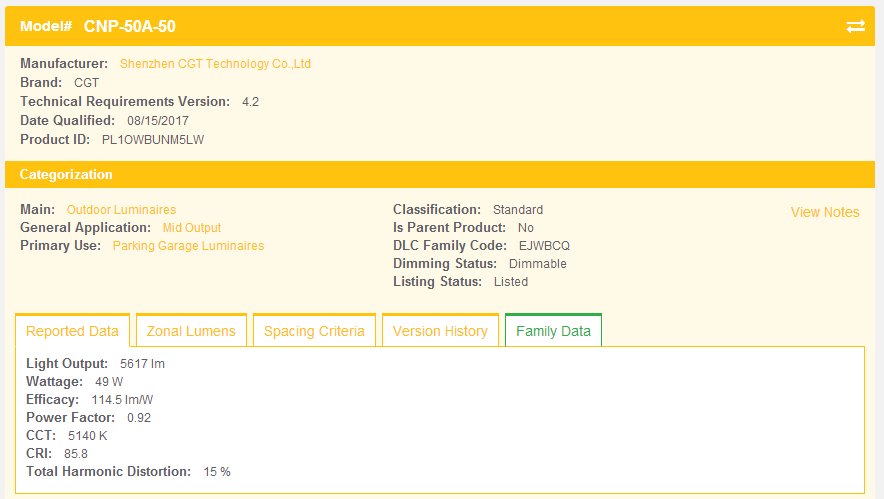The height and width of the screenshot is (499, 884).
Task: Follow the Outdoor Luminaires link
Action: coord(121,210)
